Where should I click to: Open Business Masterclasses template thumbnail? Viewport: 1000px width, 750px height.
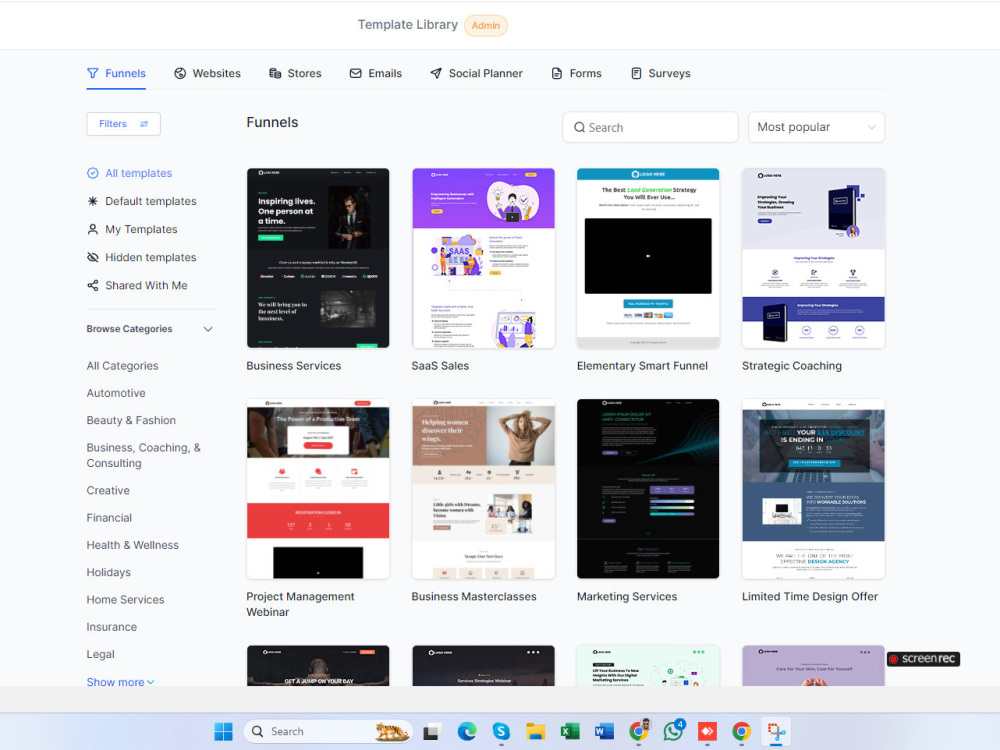click(x=483, y=489)
